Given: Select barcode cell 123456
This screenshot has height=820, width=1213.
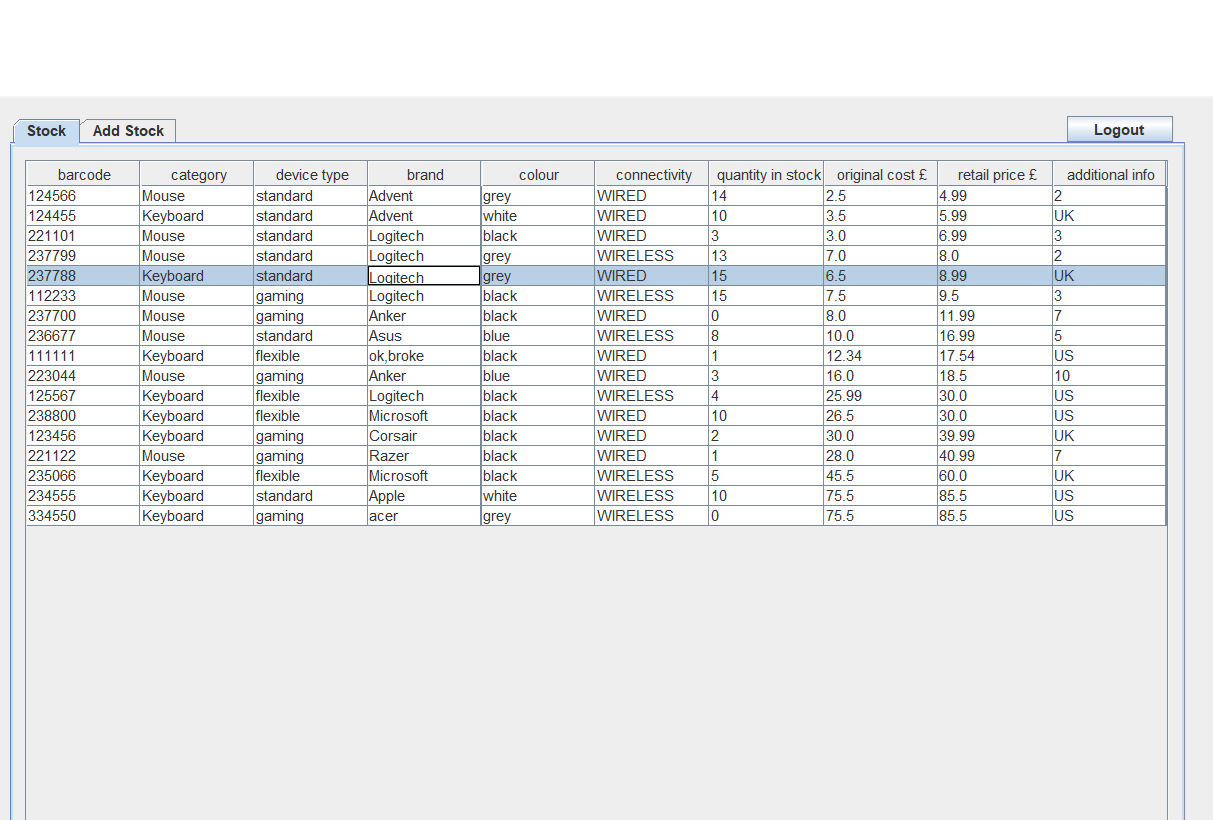Looking at the screenshot, I should pyautogui.click(x=83, y=436).
